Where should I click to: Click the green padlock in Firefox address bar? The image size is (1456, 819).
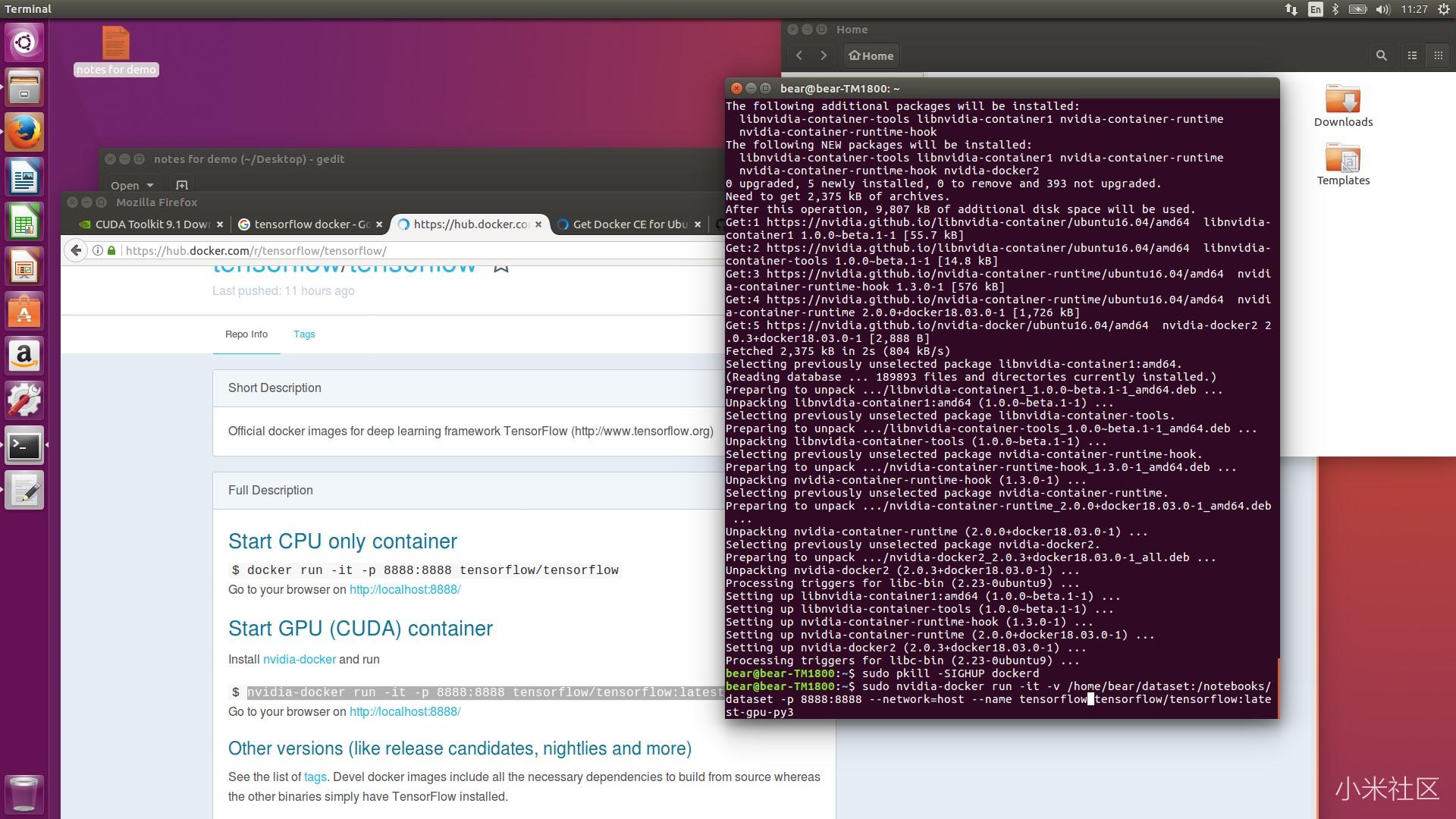pos(111,250)
